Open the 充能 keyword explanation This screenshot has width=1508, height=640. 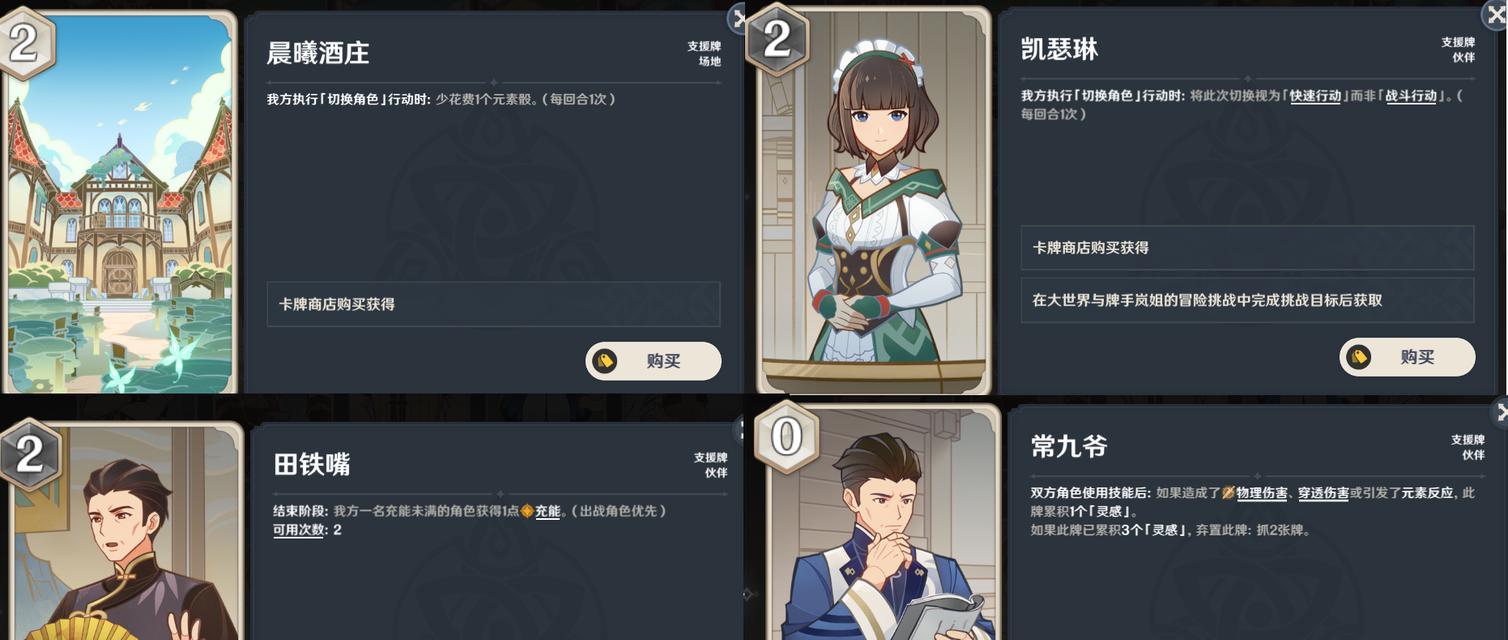coord(547,511)
